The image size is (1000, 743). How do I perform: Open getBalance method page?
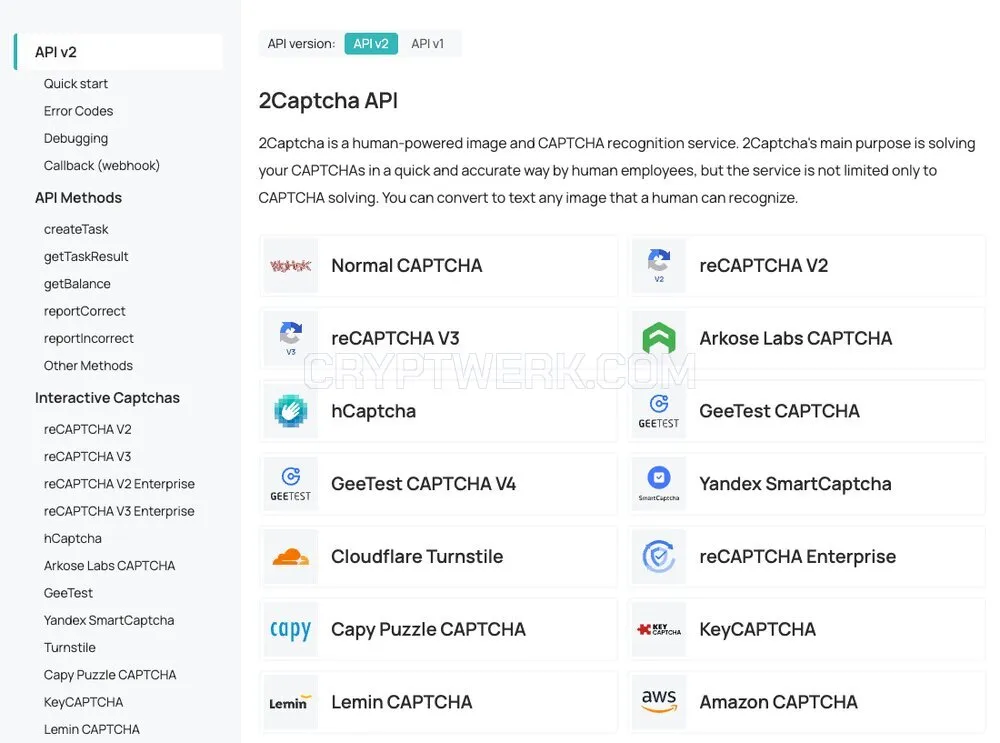pyautogui.click(x=77, y=284)
